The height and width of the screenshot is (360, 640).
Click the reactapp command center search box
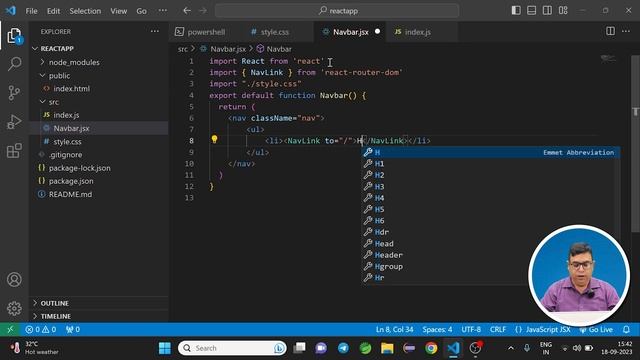click(337, 11)
